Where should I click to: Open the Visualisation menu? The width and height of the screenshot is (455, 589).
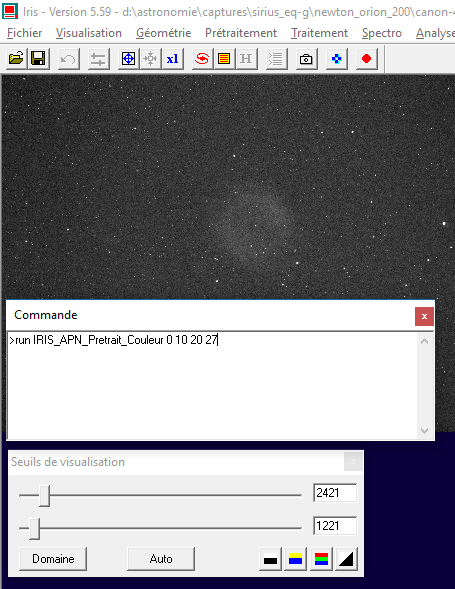[x=89, y=33]
